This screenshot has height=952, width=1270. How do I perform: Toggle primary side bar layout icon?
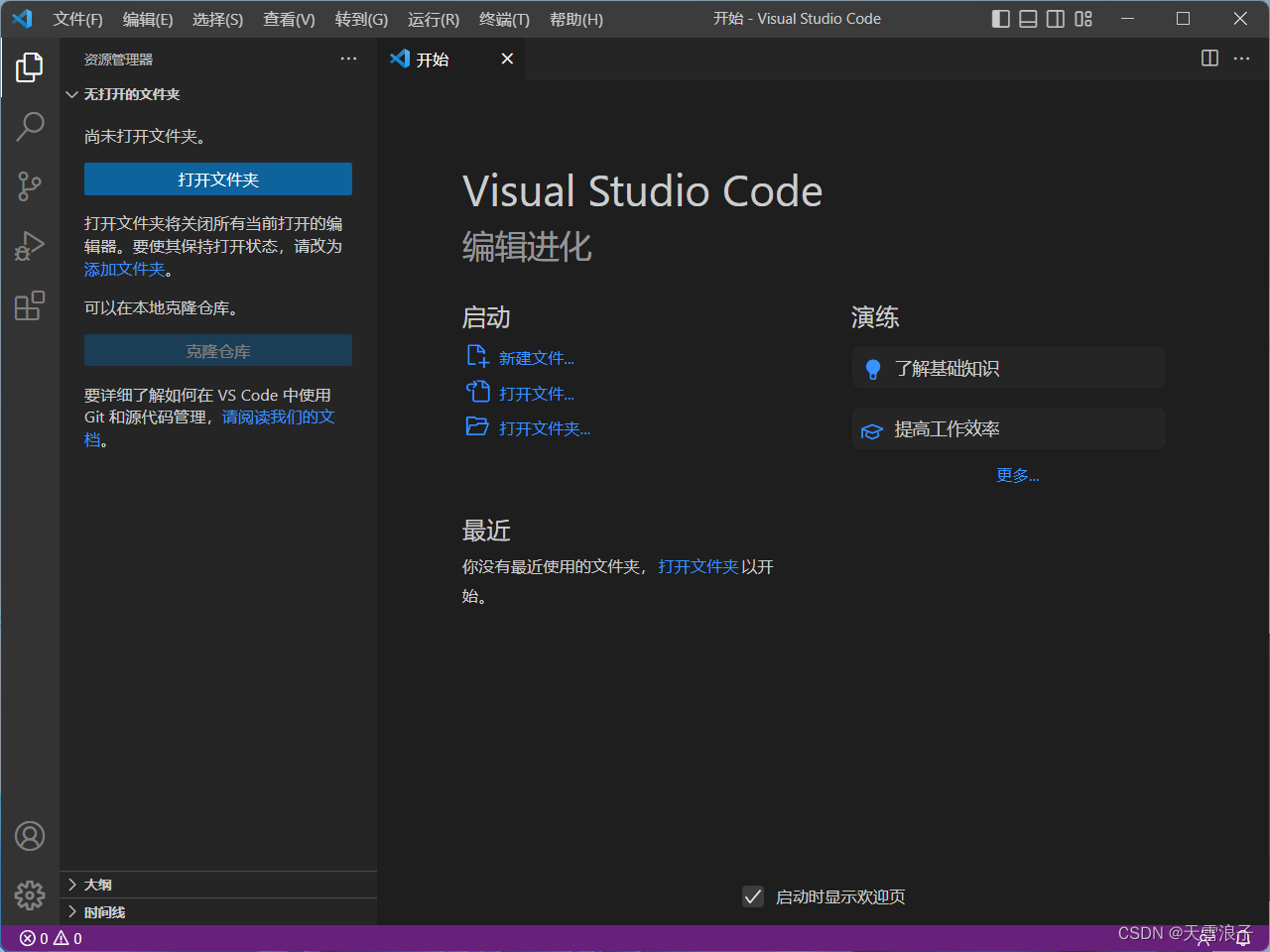(x=1001, y=19)
